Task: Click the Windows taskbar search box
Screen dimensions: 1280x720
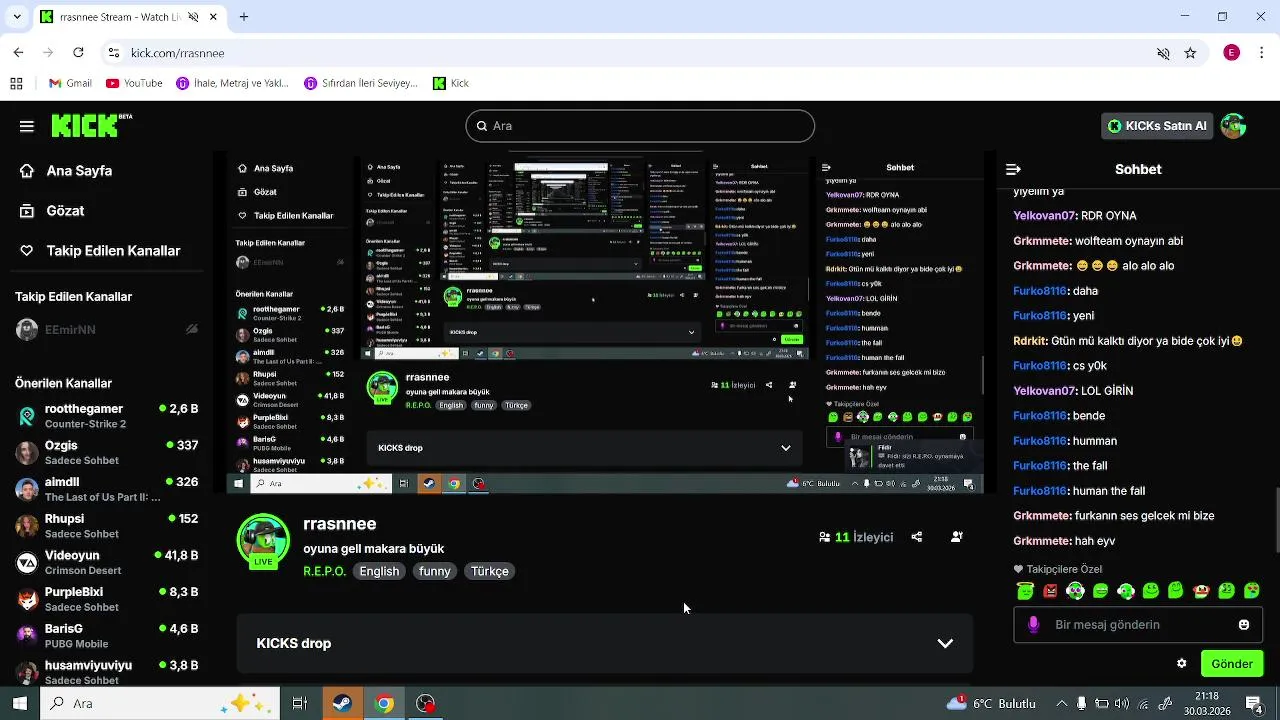Action: click(162, 704)
